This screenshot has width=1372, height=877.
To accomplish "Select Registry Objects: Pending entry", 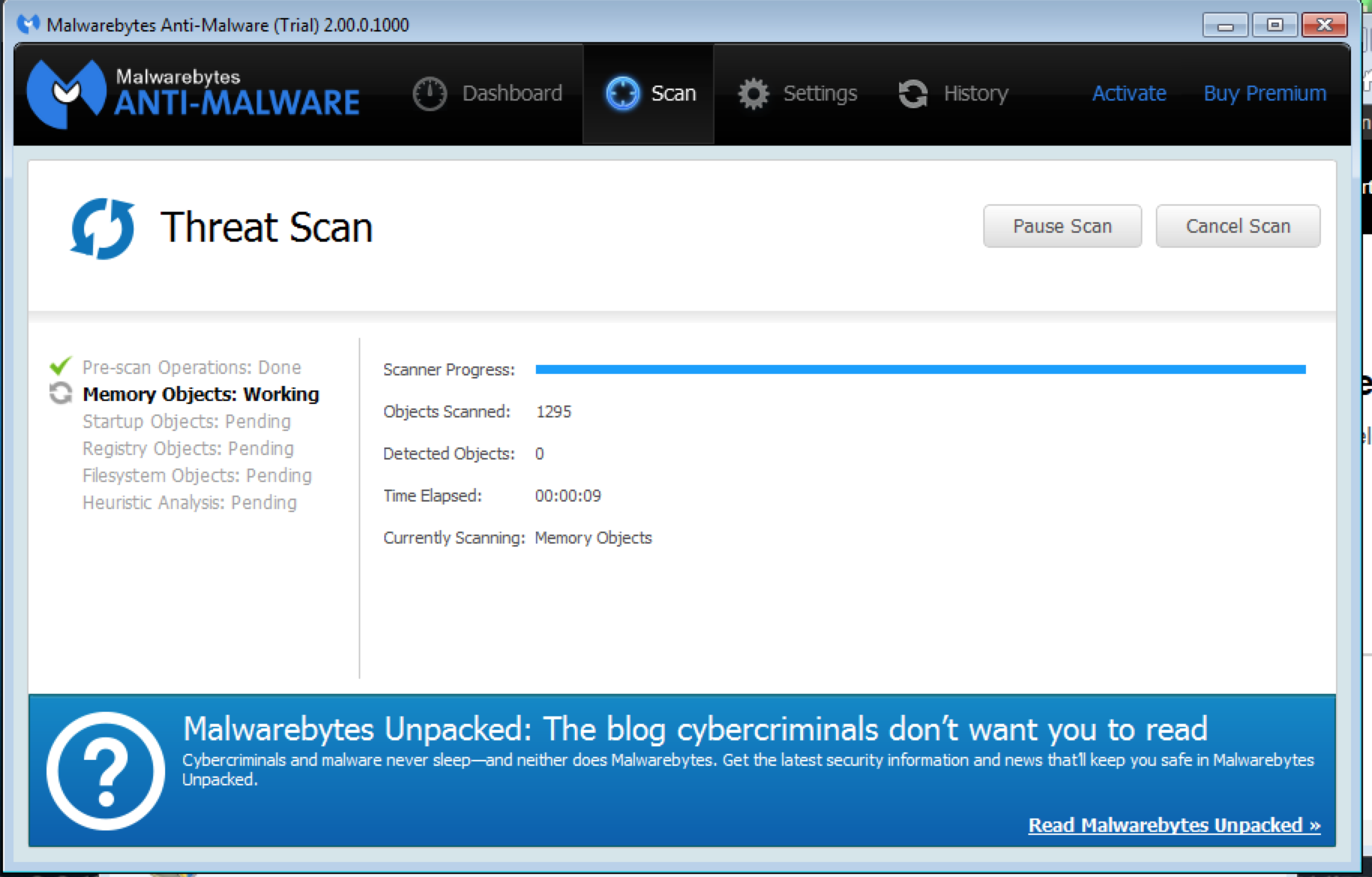I will tap(188, 448).
